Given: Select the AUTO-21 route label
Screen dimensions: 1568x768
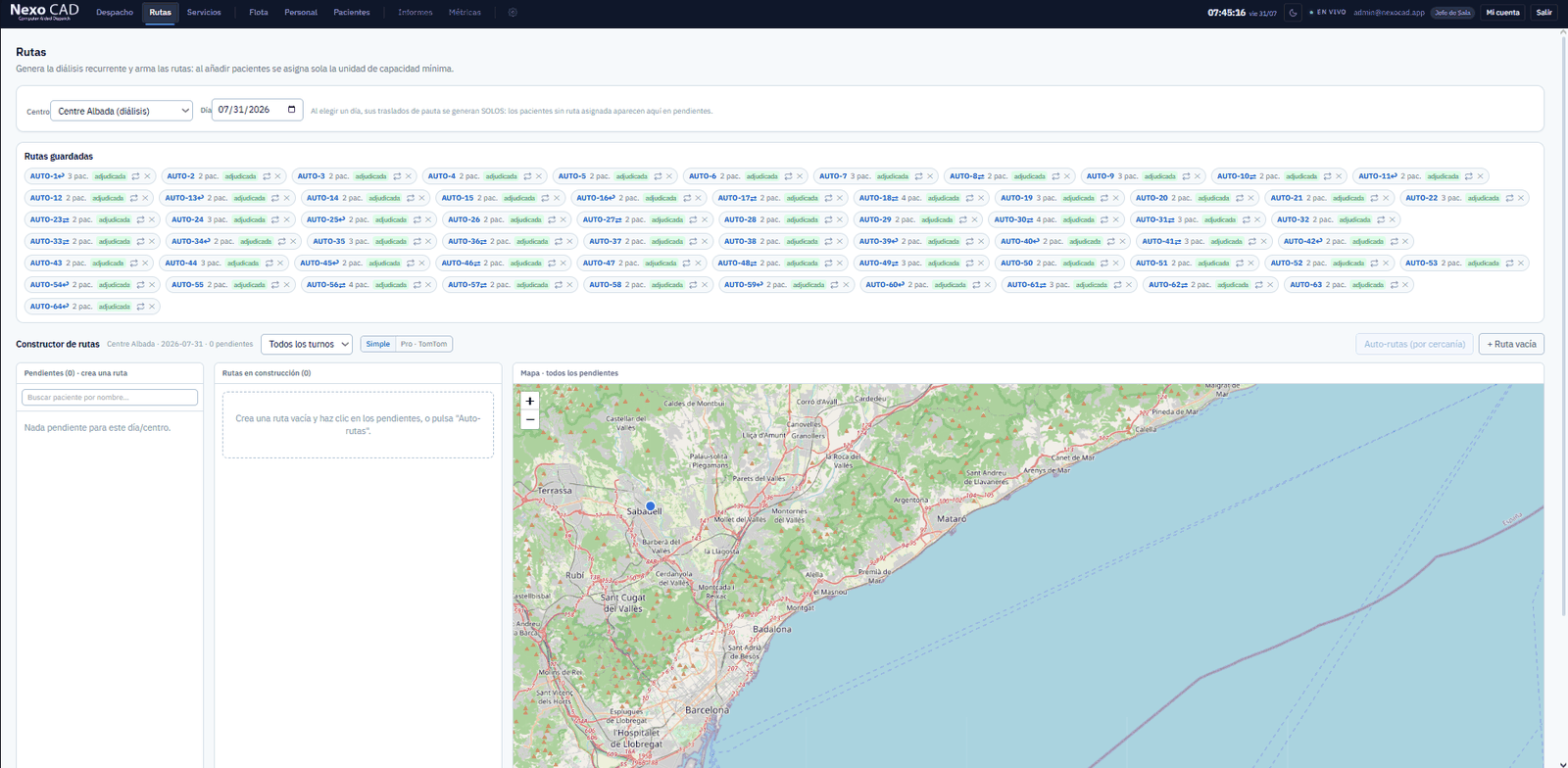Looking at the screenshot, I should click(x=1287, y=198).
